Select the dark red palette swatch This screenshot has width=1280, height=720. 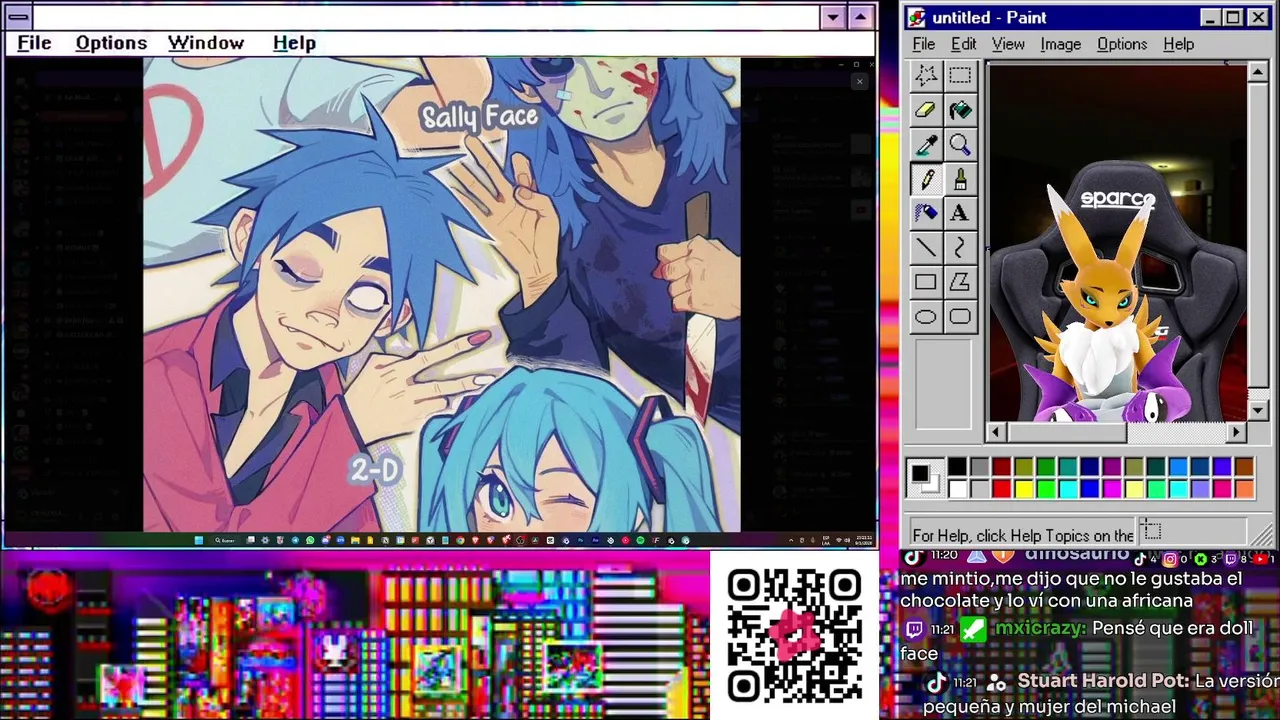point(1001,467)
